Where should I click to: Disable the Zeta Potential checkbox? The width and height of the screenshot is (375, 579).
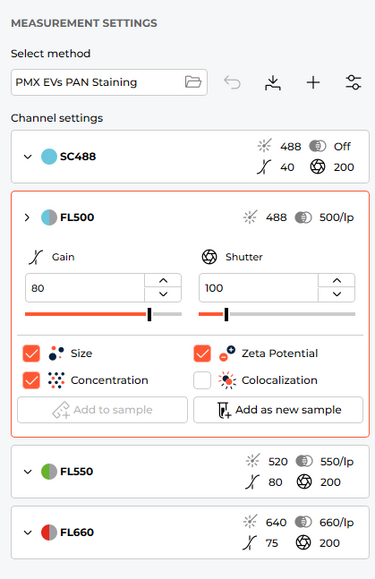click(x=202, y=353)
